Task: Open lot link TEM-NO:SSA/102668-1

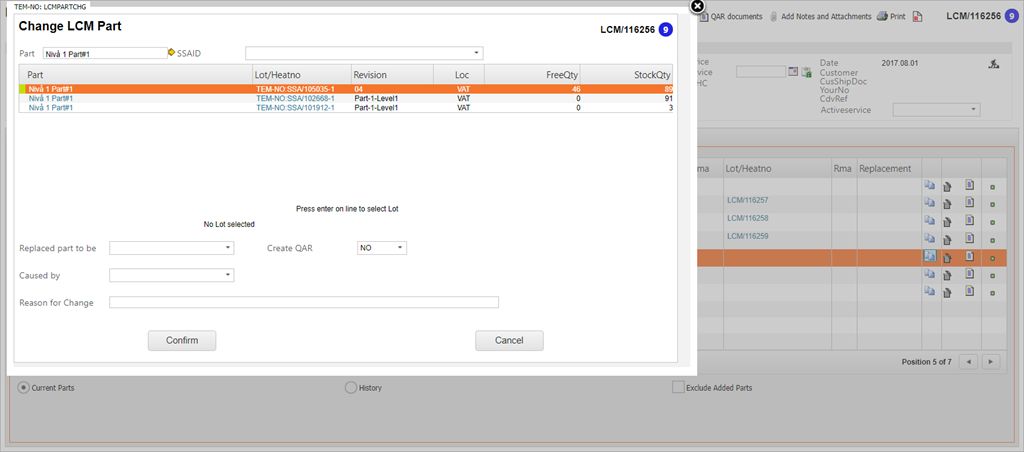Action: click(x=295, y=98)
